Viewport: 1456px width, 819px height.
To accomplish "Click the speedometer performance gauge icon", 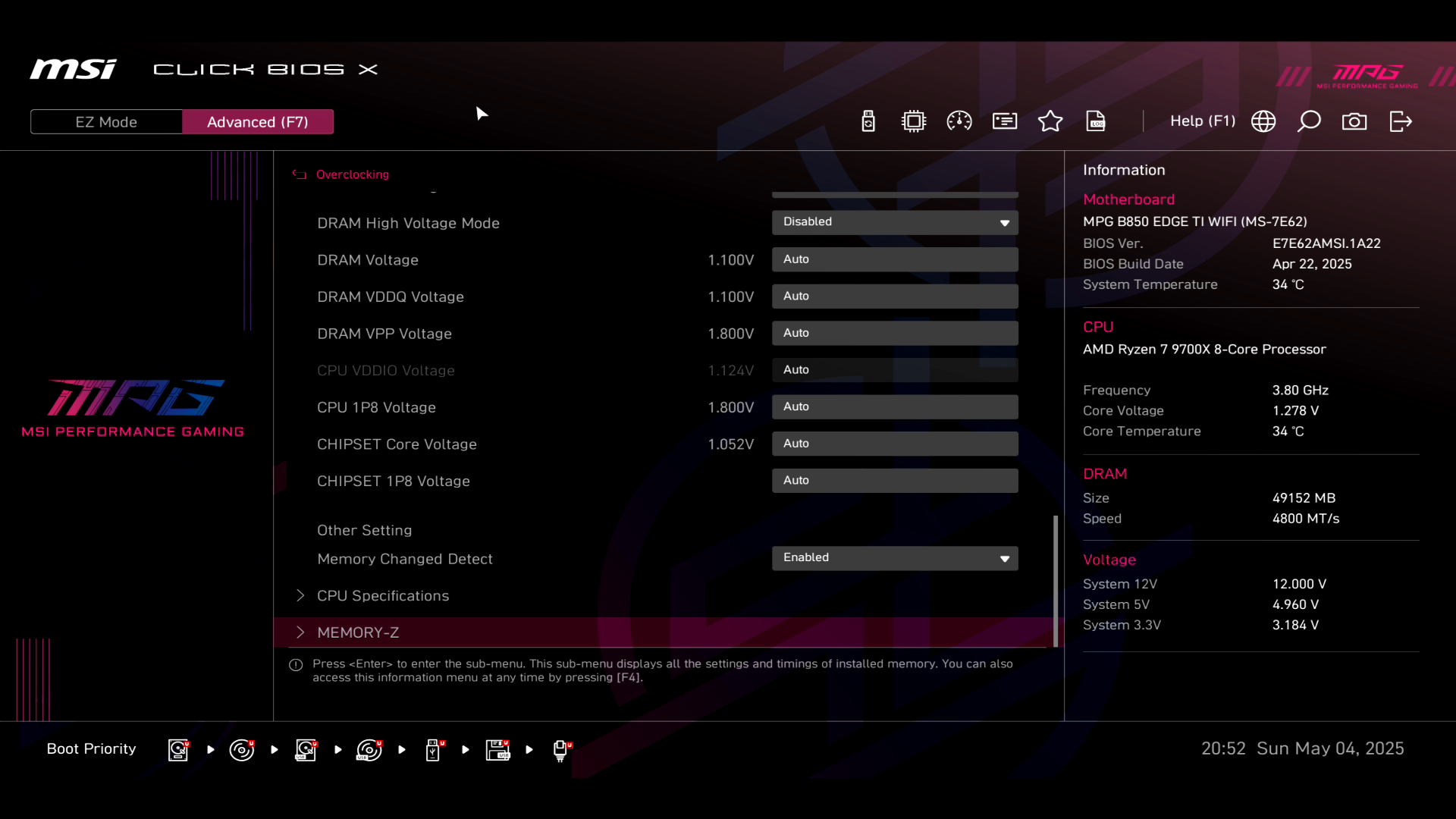I will [x=959, y=121].
